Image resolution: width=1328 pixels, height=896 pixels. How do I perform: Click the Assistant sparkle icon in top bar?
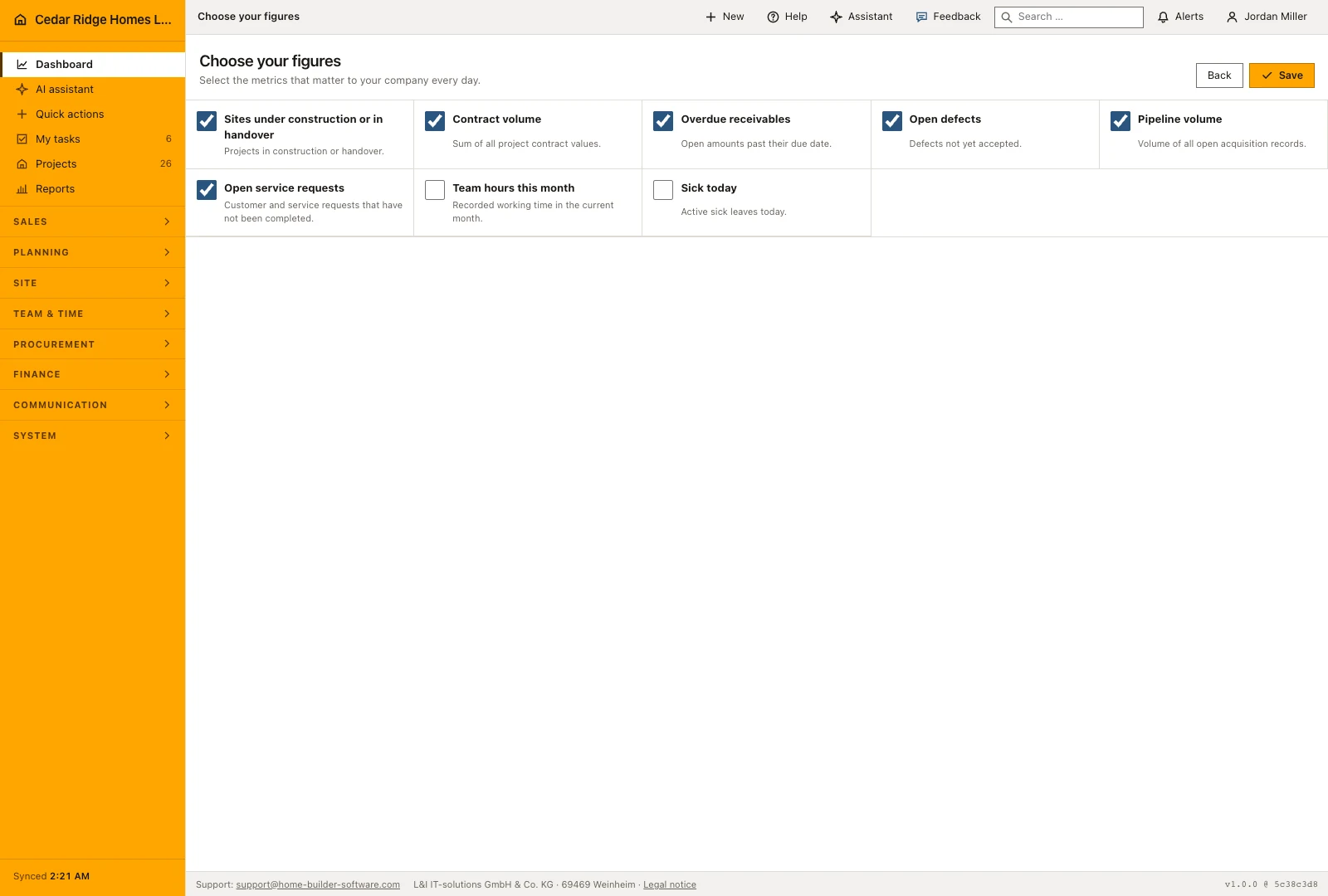pyautogui.click(x=836, y=17)
